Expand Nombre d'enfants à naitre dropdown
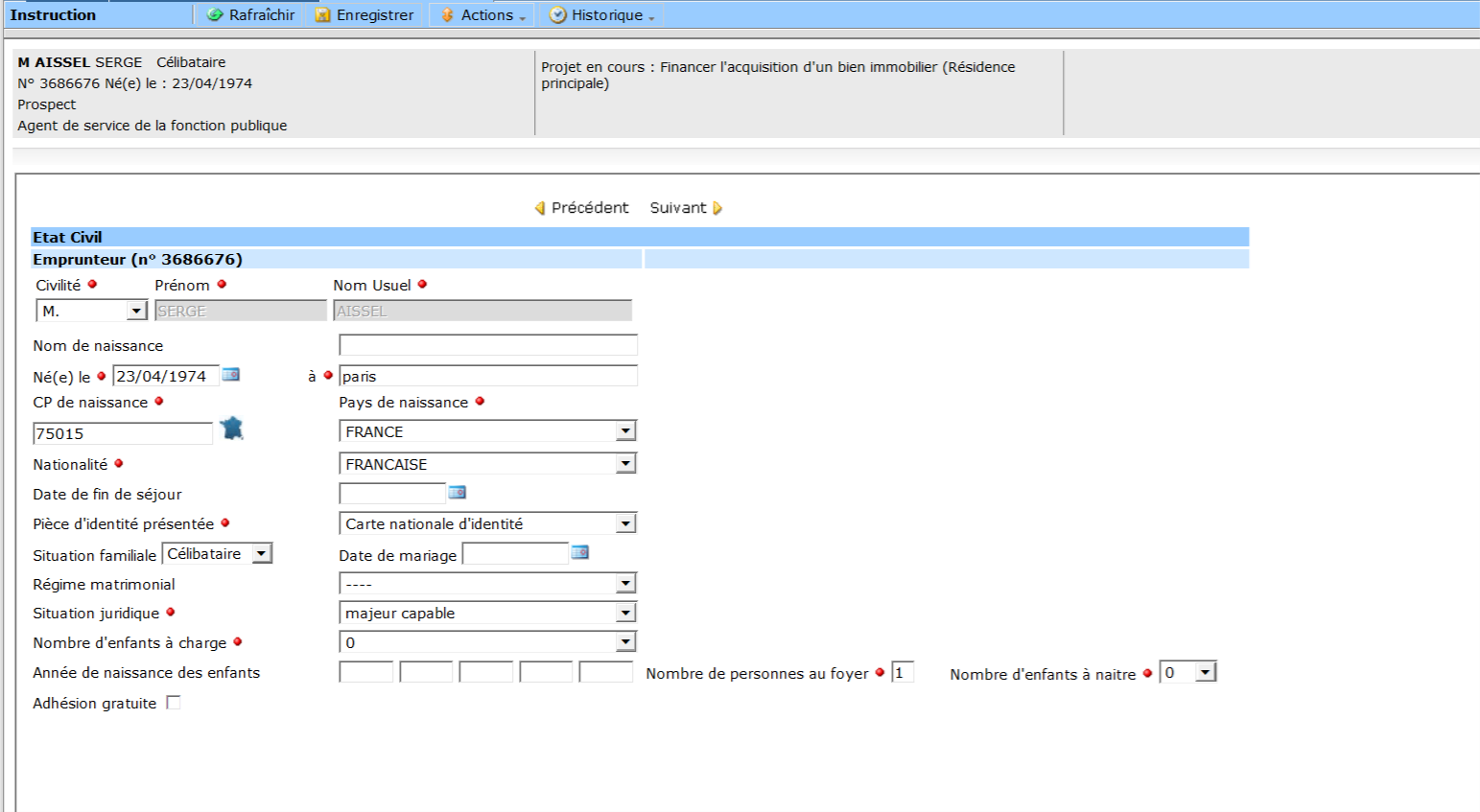 1206,673
